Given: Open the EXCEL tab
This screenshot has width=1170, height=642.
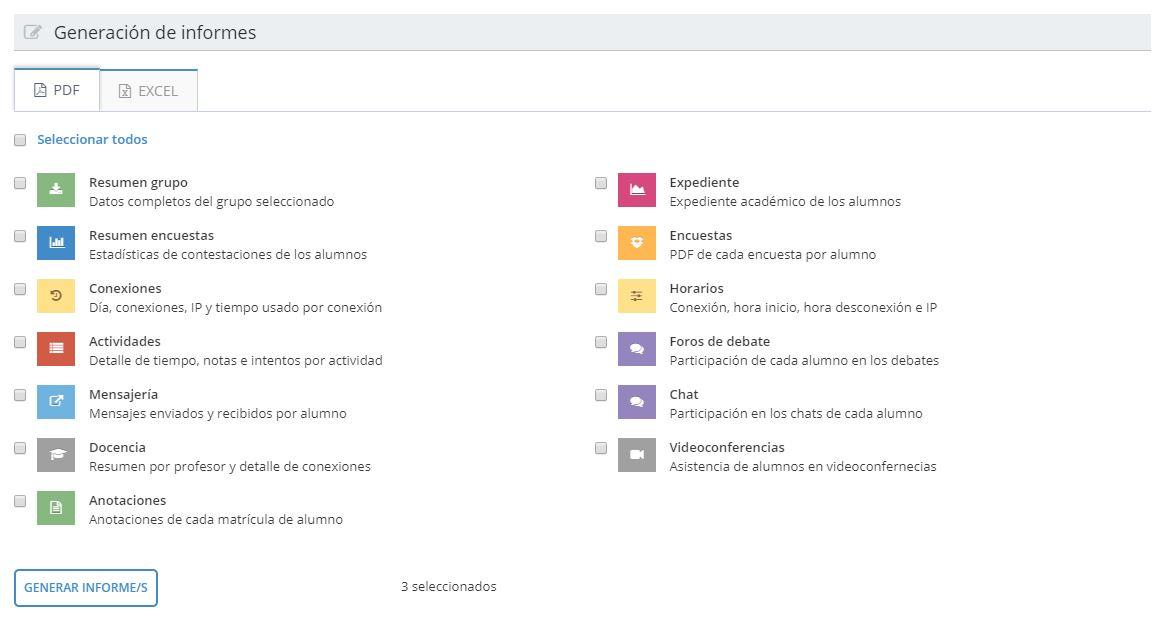Looking at the screenshot, I should click(148, 91).
